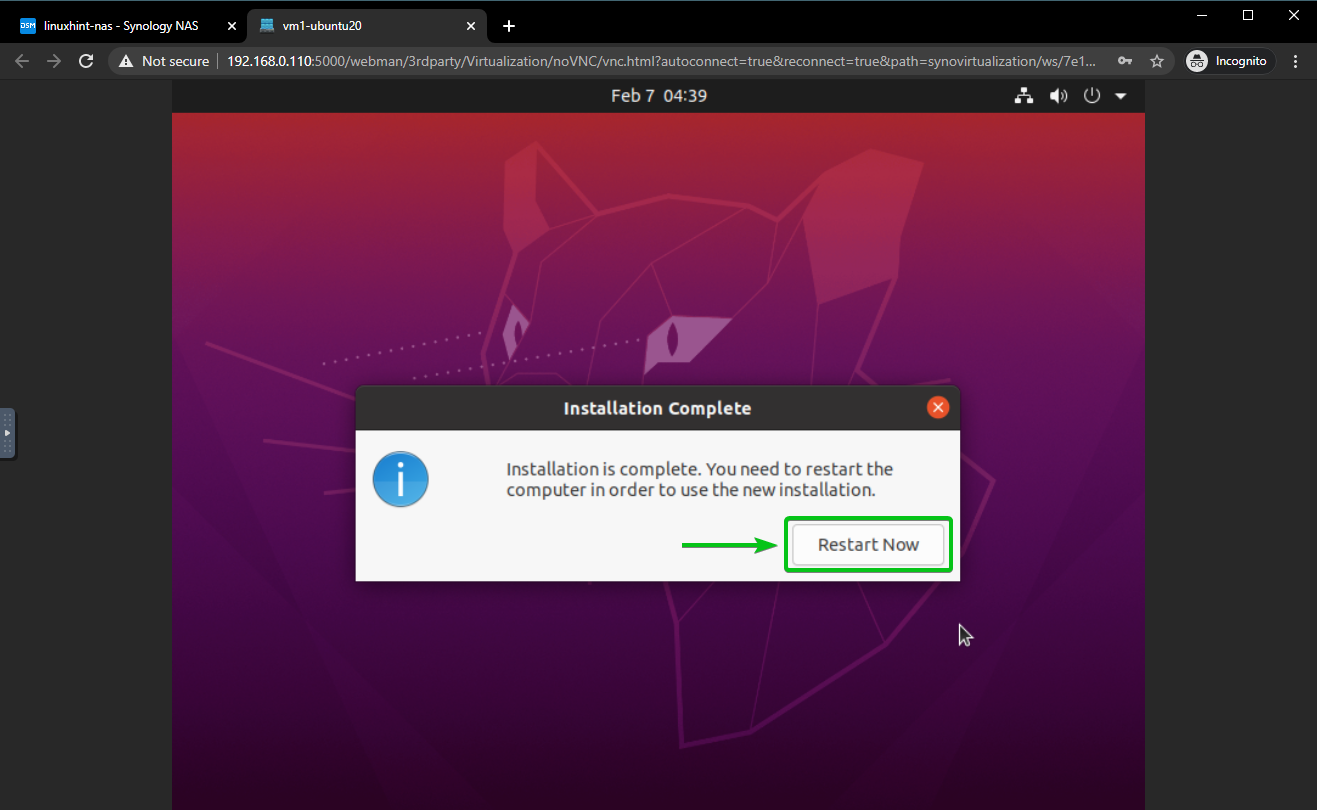
Task: Open the Ubuntu network status icon
Action: 1023,96
